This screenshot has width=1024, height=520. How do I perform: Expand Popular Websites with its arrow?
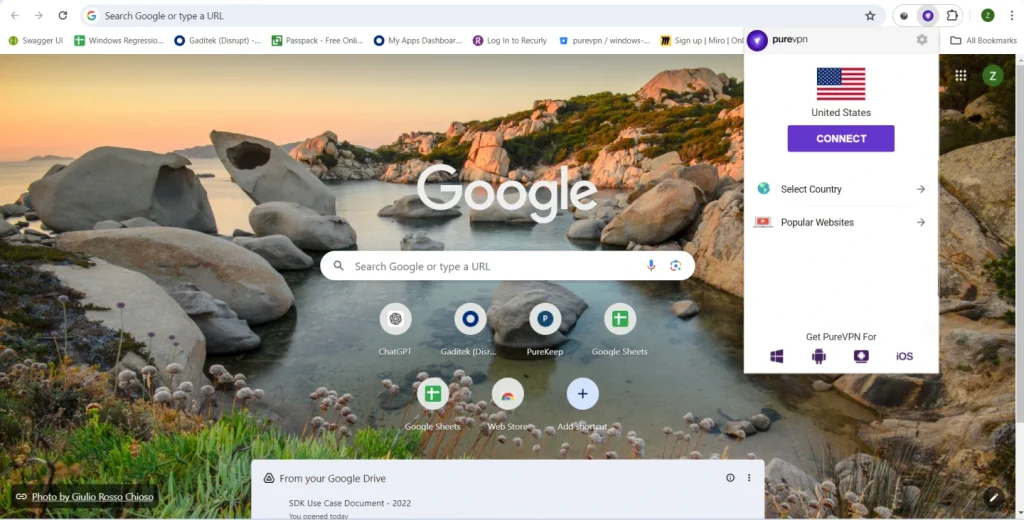[920, 222]
